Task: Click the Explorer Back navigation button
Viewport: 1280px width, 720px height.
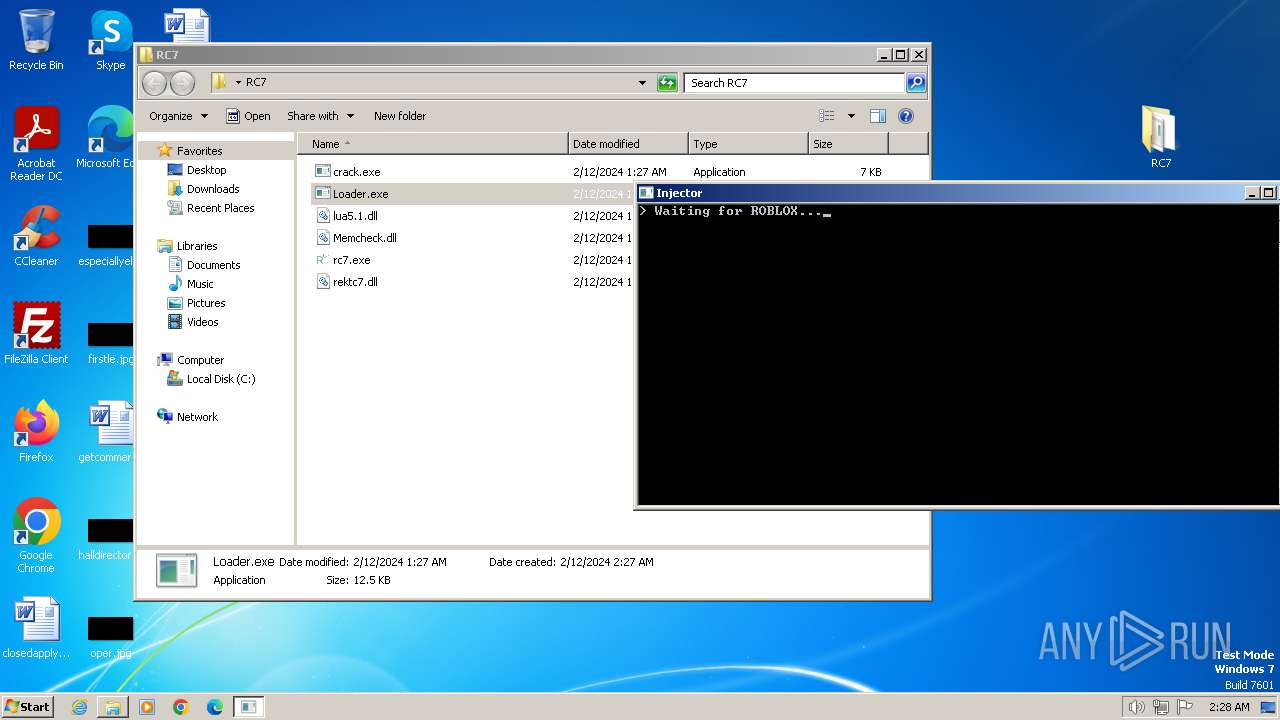Action: 155,83
